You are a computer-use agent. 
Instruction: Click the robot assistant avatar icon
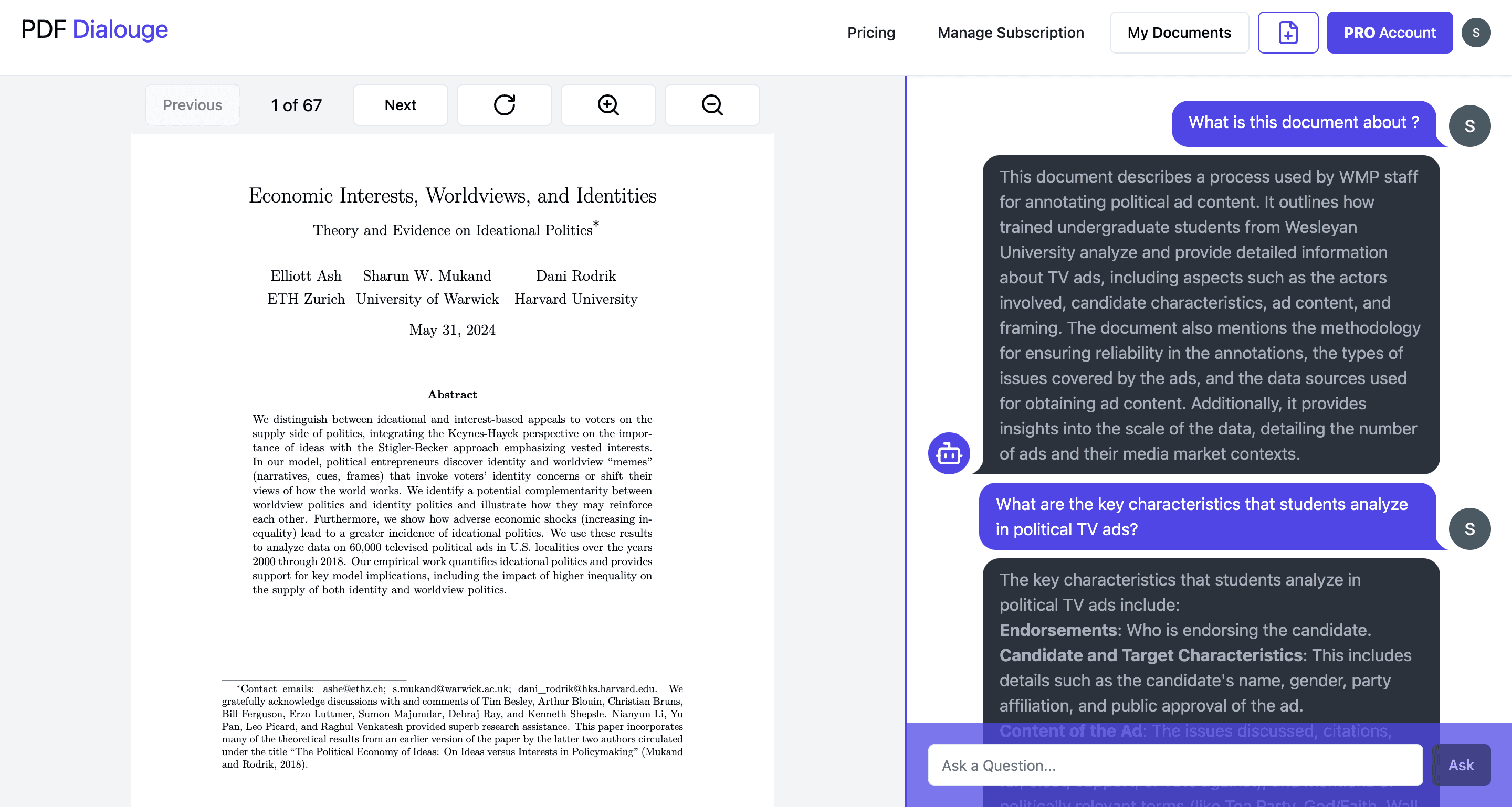click(x=949, y=453)
